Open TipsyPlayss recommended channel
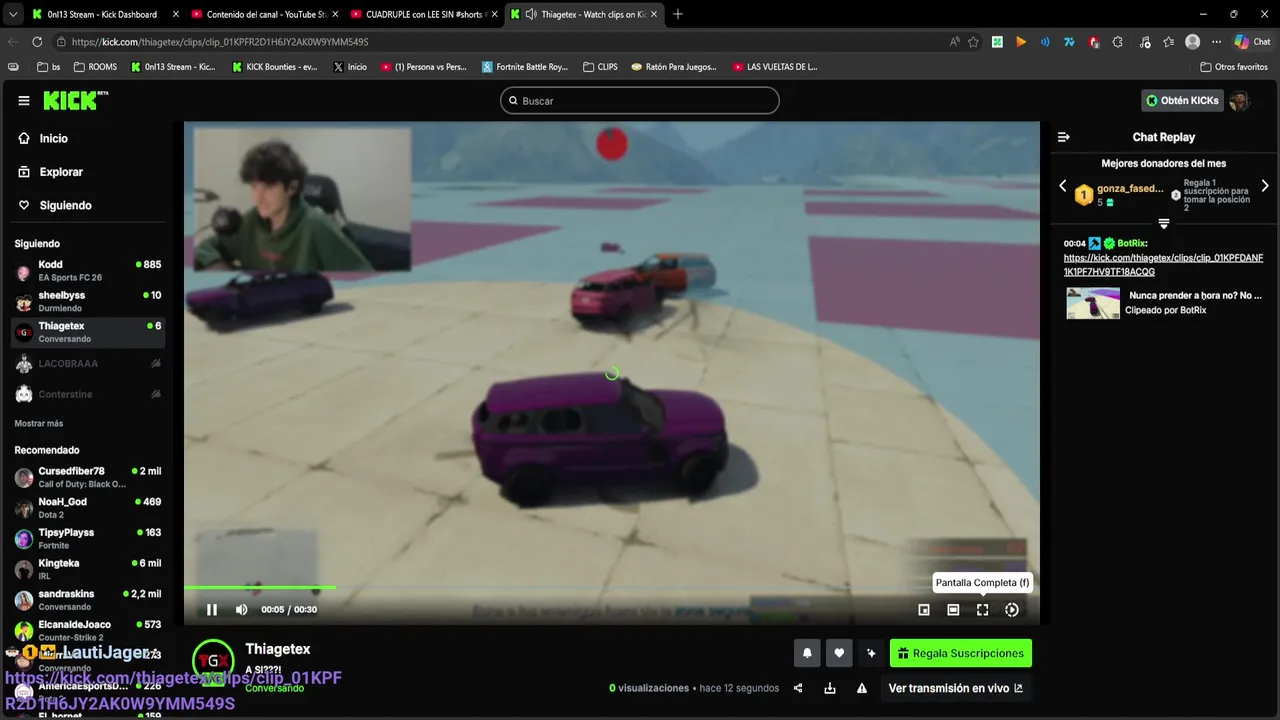Screen dimensions: 1280x720 click(88, 539)
